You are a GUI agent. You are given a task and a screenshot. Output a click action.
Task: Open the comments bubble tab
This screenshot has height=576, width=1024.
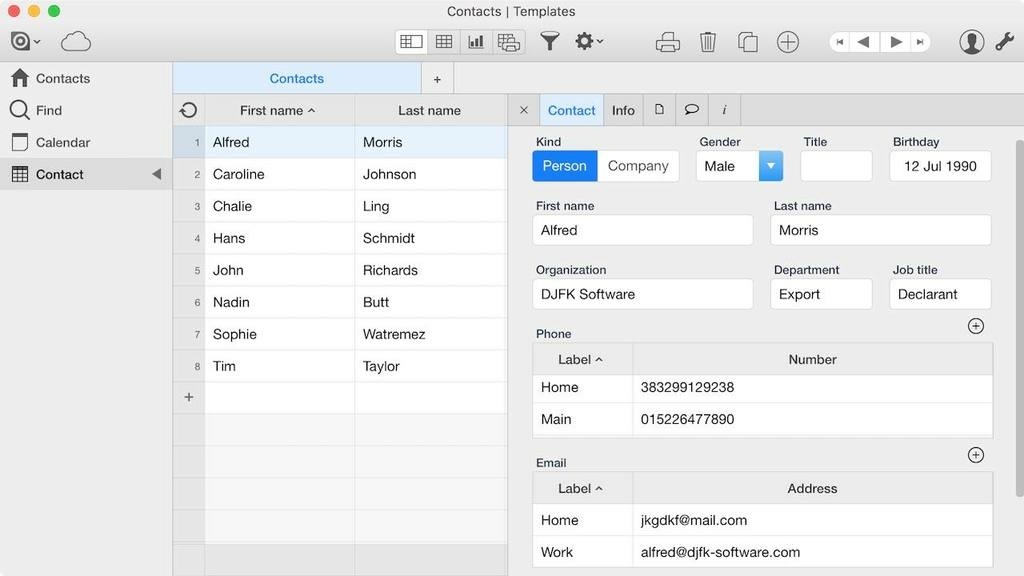point(692,110)
